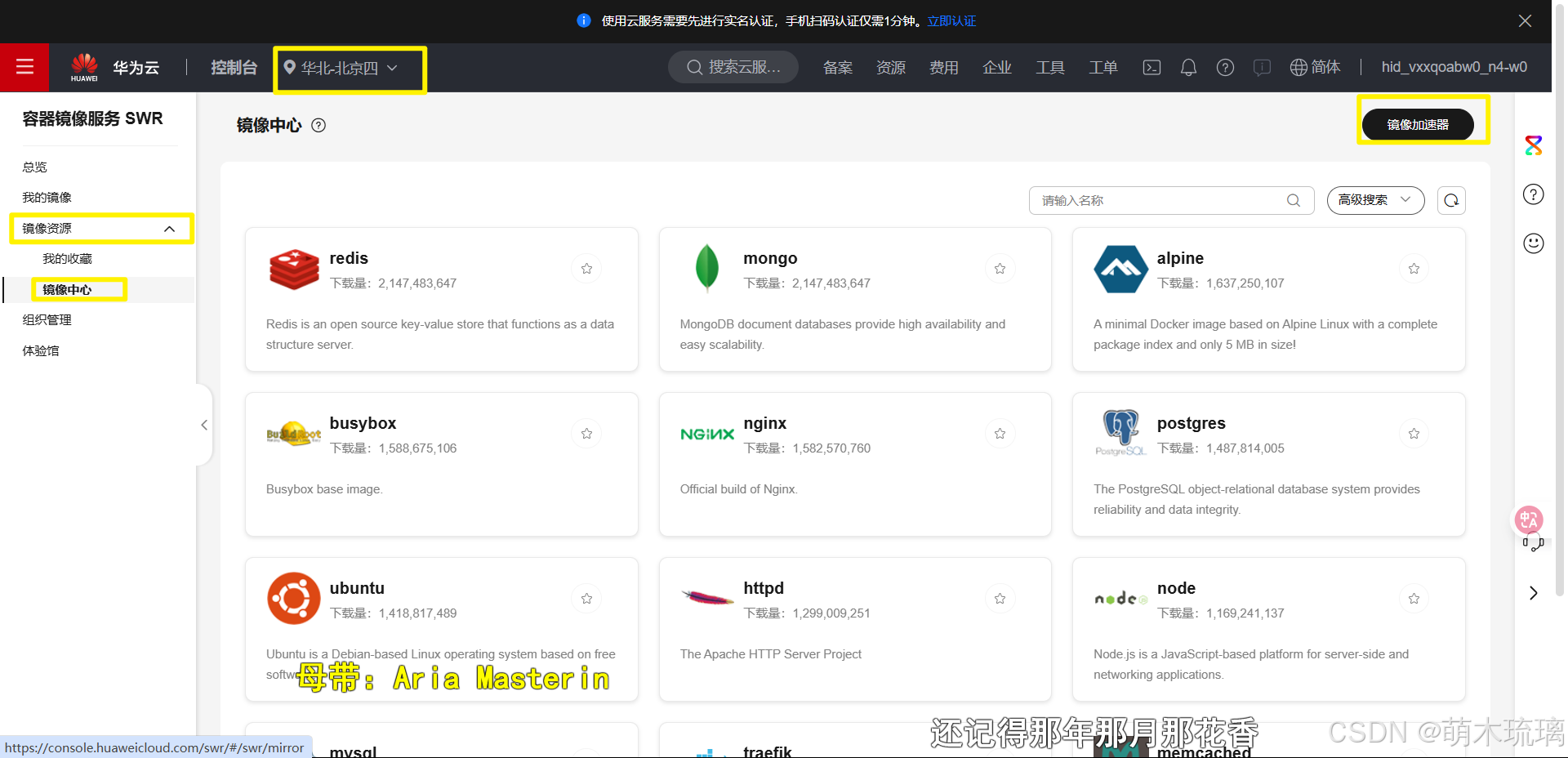Click the 请输入名称 name search field
The image size is (1568, 758).
1172,200
